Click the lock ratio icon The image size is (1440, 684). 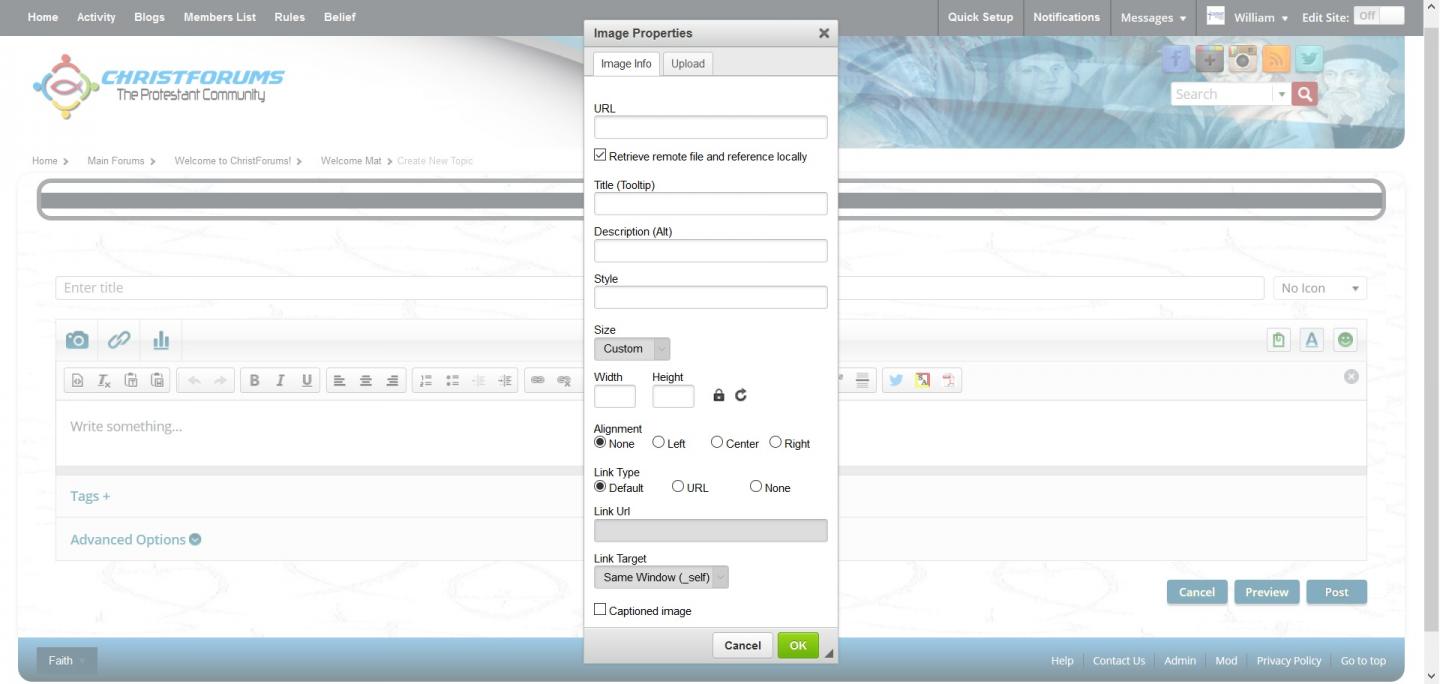tap(718, 395)
